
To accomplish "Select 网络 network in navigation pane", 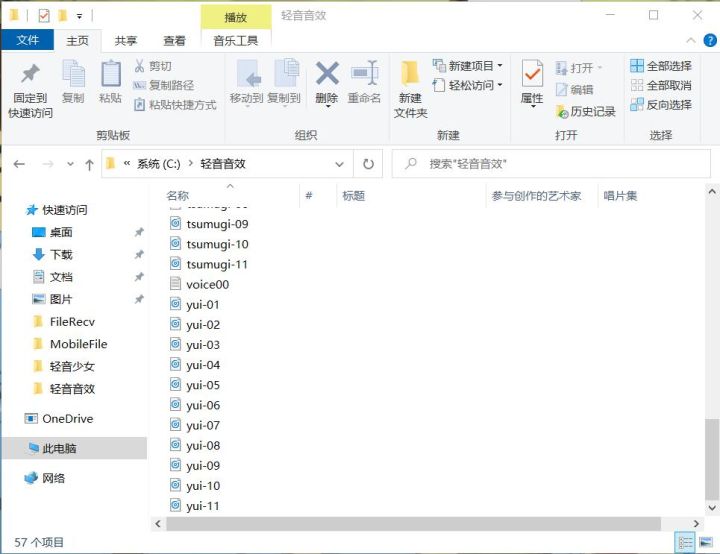I will [x=53, y=478].
